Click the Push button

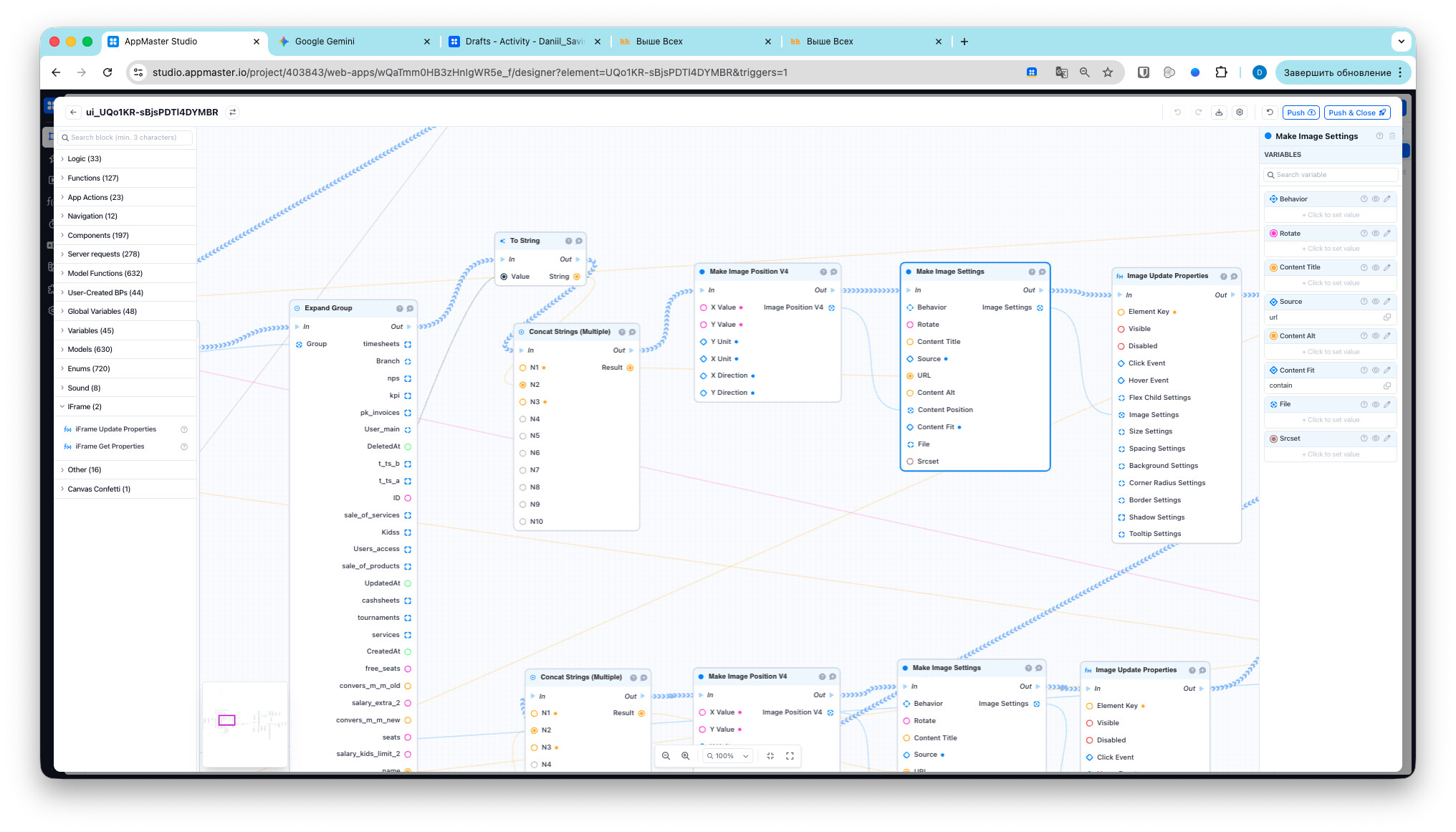coord(1301,113)
